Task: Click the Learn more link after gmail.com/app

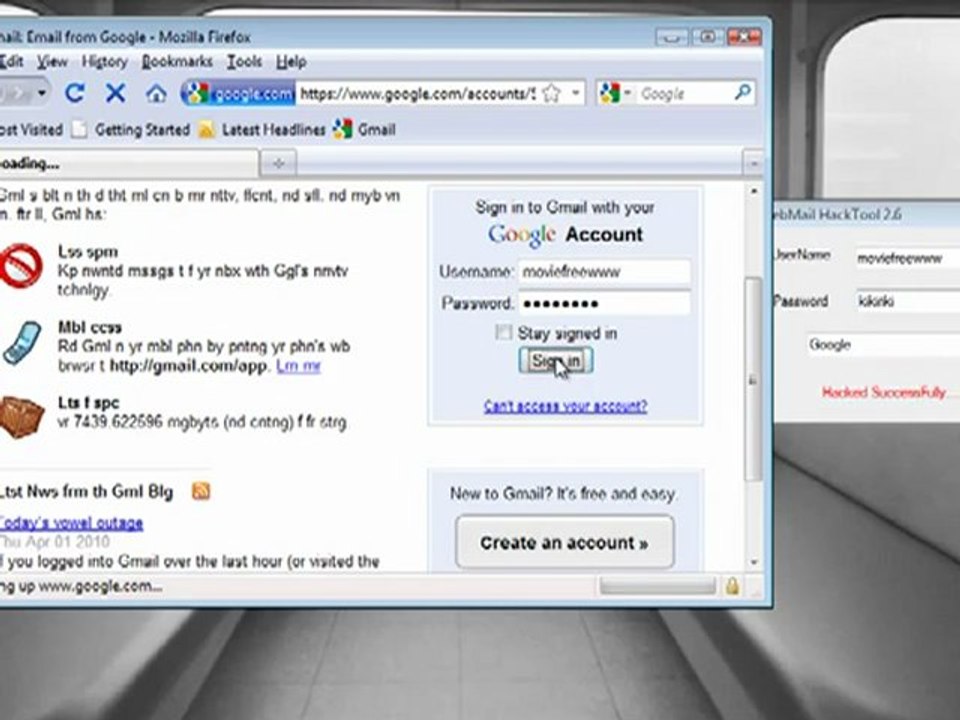Action: pyautogui.click(x=298, y=366)
